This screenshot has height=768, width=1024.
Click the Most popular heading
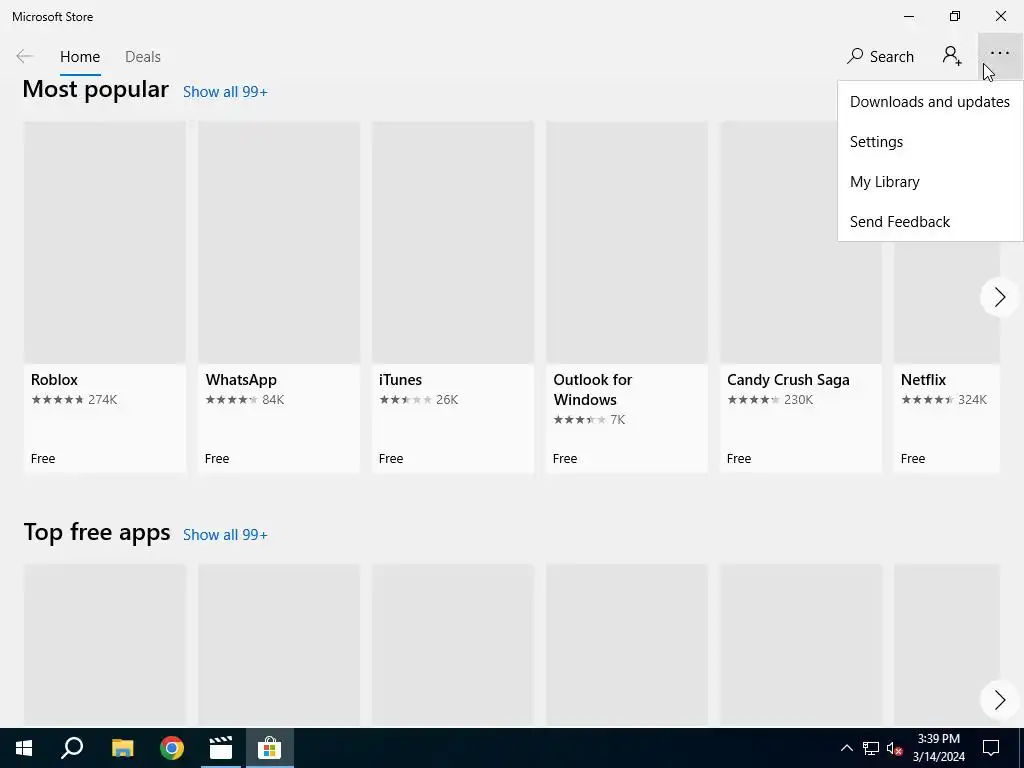[95, 89]
